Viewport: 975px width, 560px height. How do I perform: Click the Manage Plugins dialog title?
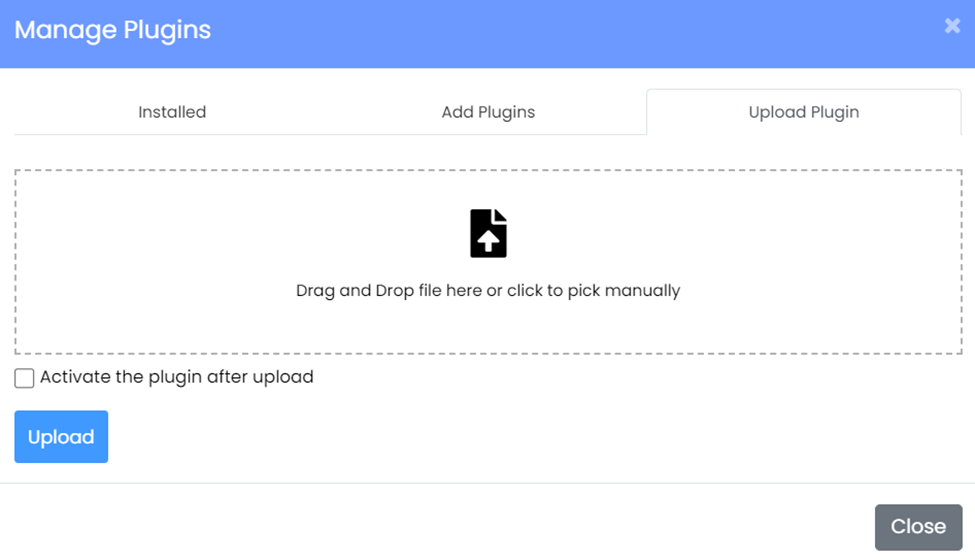pyautogui.click(x=112, y=30)
